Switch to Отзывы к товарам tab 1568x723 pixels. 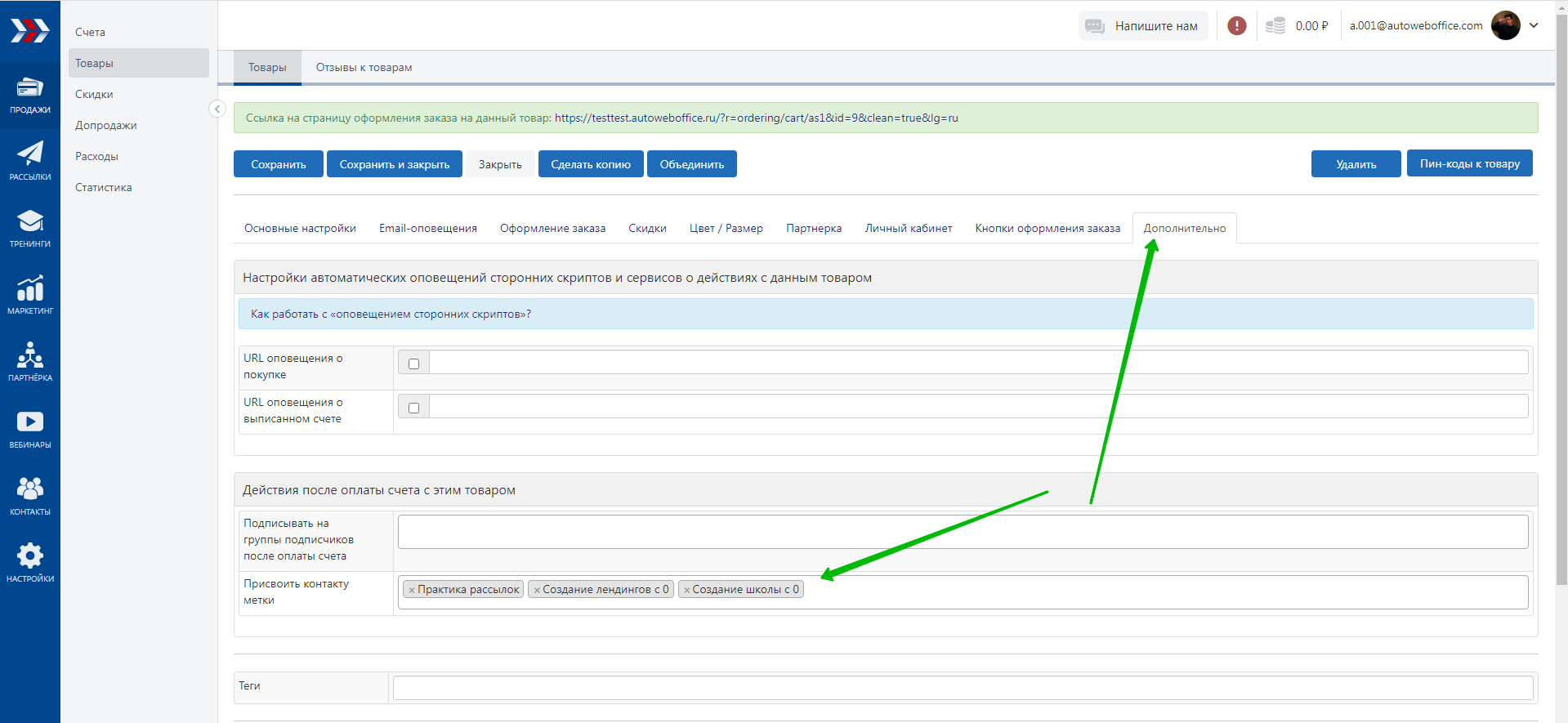[364, 68]
